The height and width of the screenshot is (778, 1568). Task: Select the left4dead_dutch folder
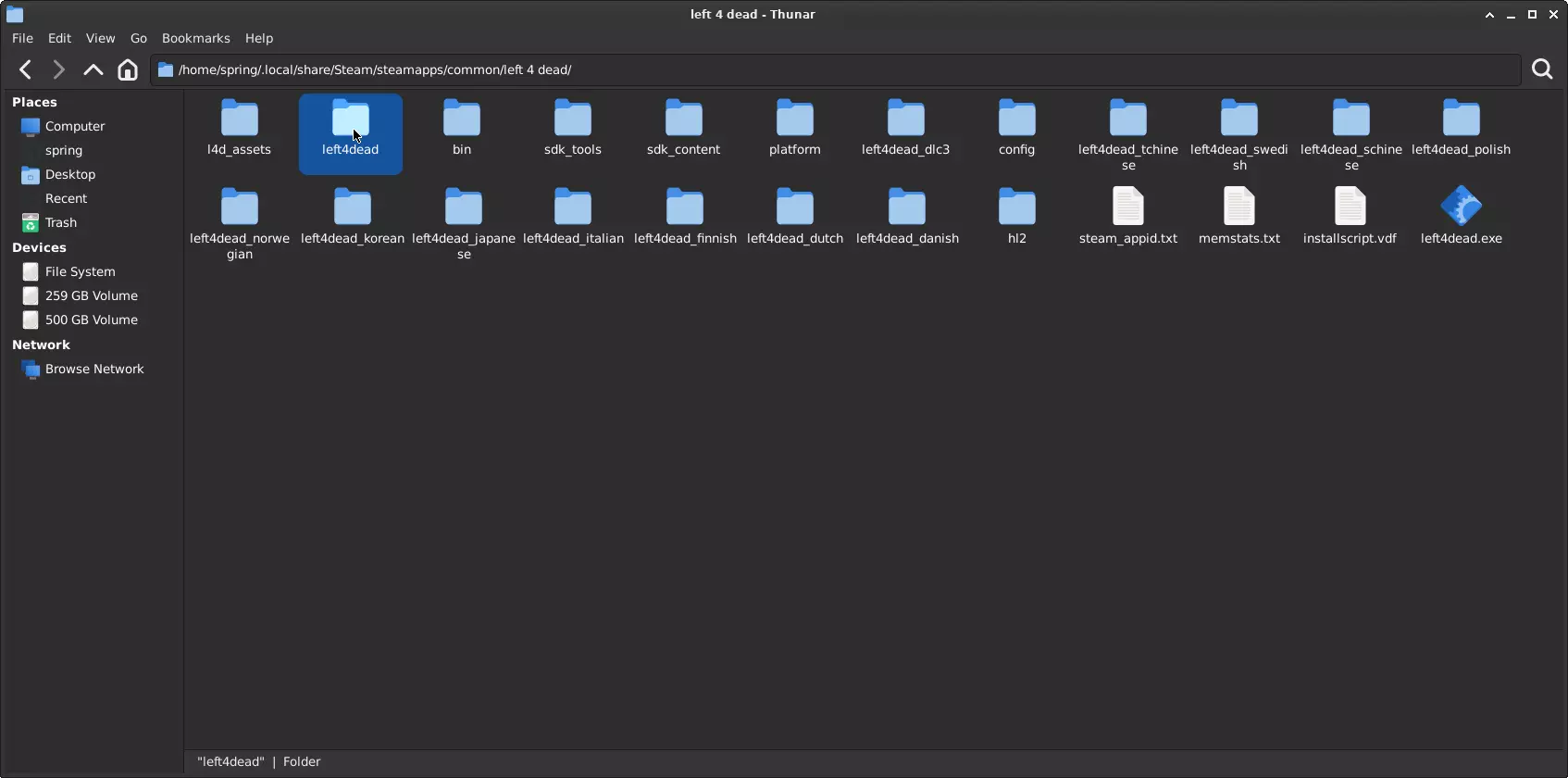pos(795,217)
